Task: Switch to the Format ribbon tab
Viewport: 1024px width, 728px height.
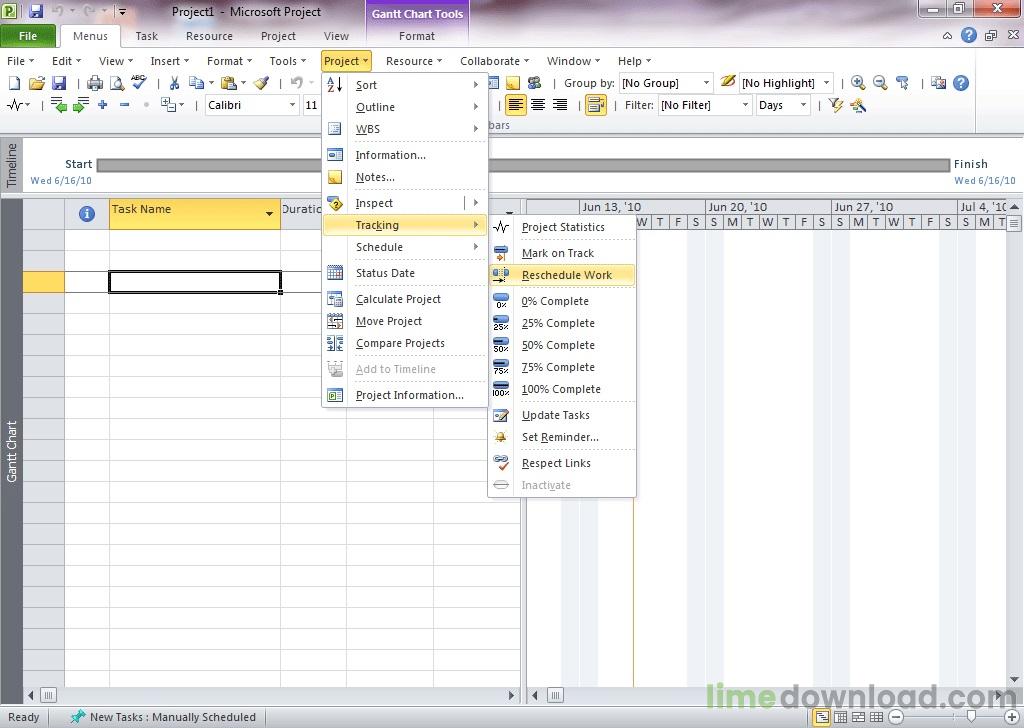Action: tap(417, 36)
